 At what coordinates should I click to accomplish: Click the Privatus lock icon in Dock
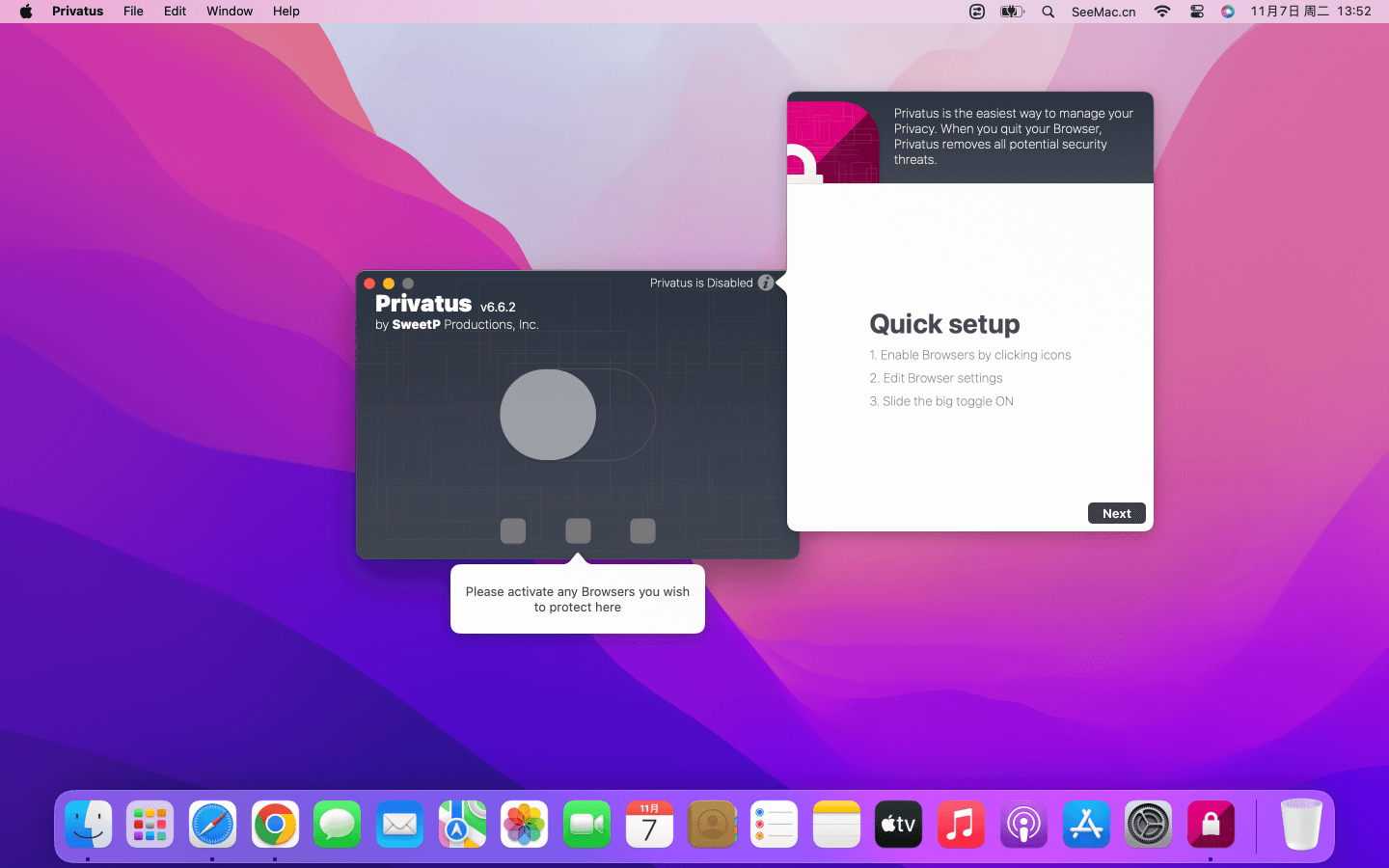coord(1211,825)
